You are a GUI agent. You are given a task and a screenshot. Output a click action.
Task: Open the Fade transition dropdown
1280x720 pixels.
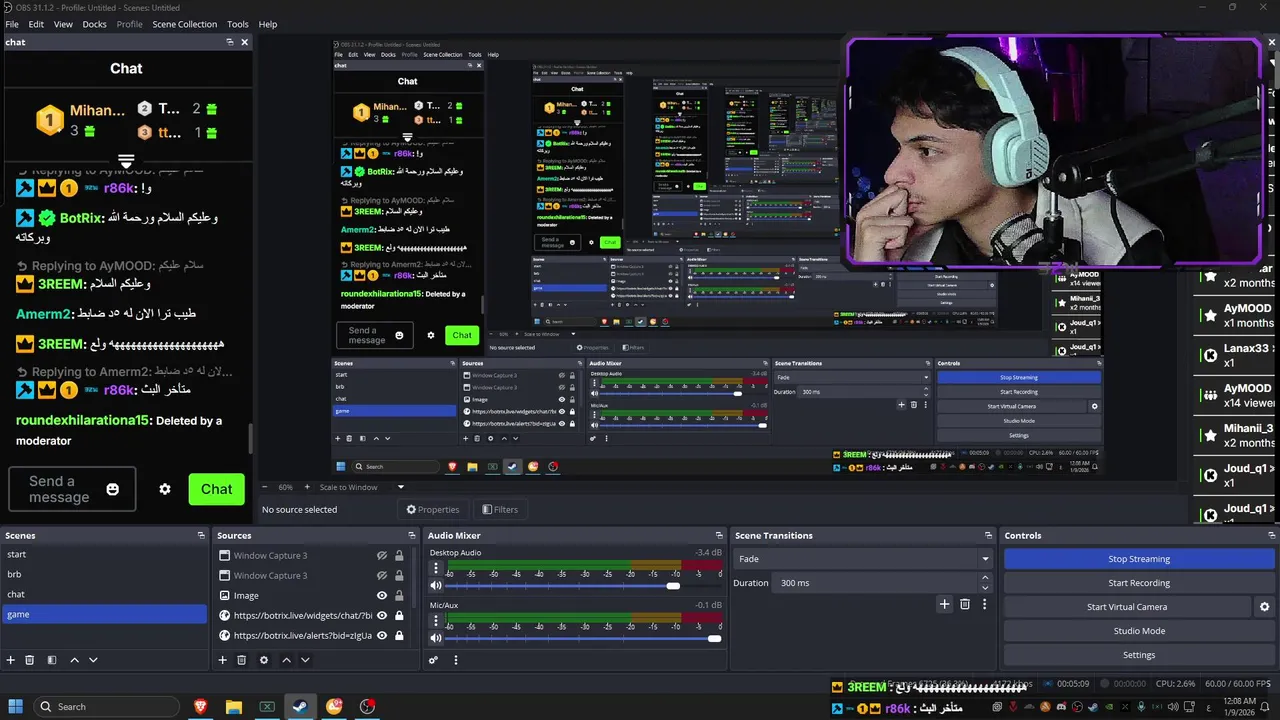click(862, 559)
